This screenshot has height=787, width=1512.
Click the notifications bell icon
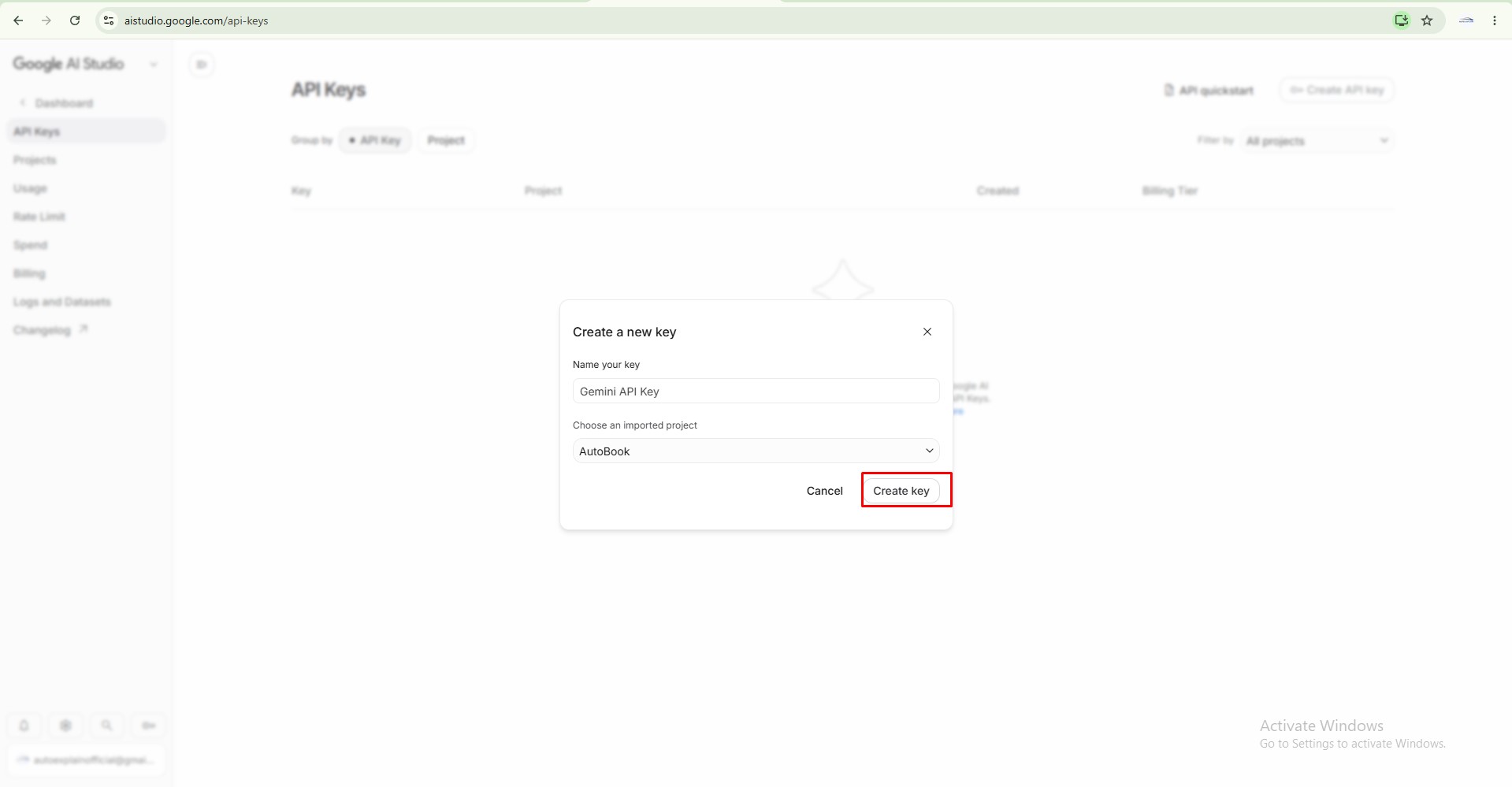(24, 726)
